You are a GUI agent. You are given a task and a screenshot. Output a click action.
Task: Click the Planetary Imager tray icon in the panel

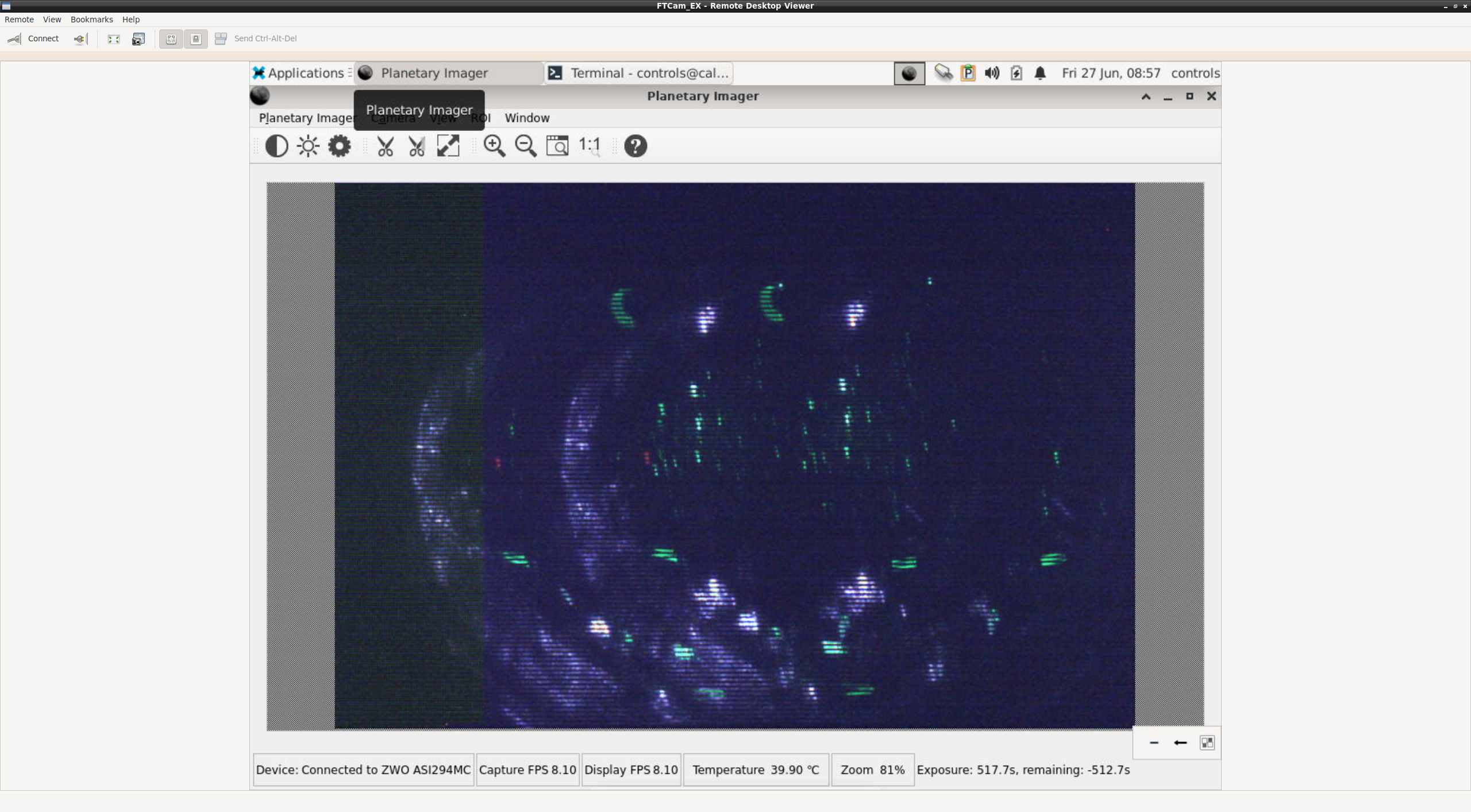tap(909, 74)
